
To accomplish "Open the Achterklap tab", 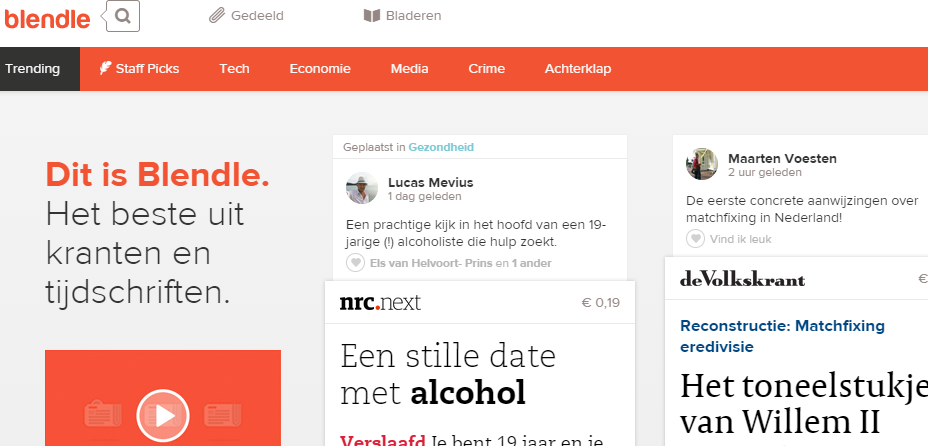I will click(x=577, y=69).
